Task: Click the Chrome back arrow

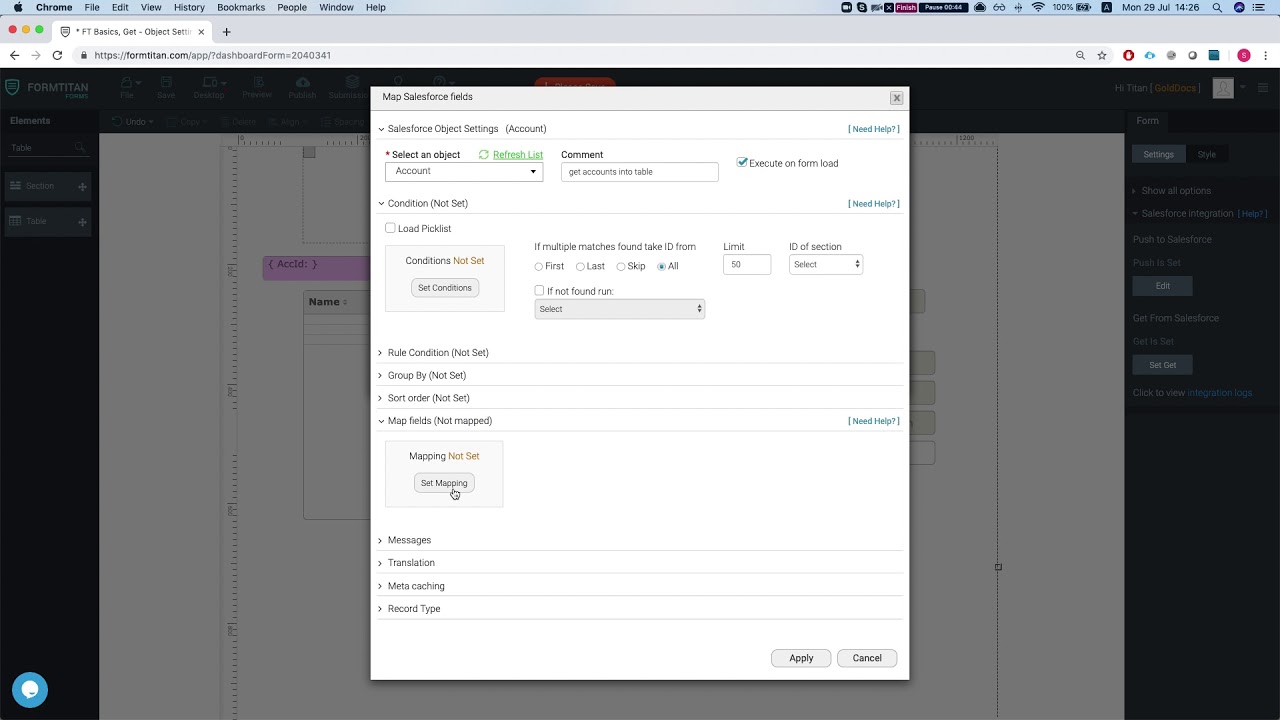Action: (x=14, y=55)
